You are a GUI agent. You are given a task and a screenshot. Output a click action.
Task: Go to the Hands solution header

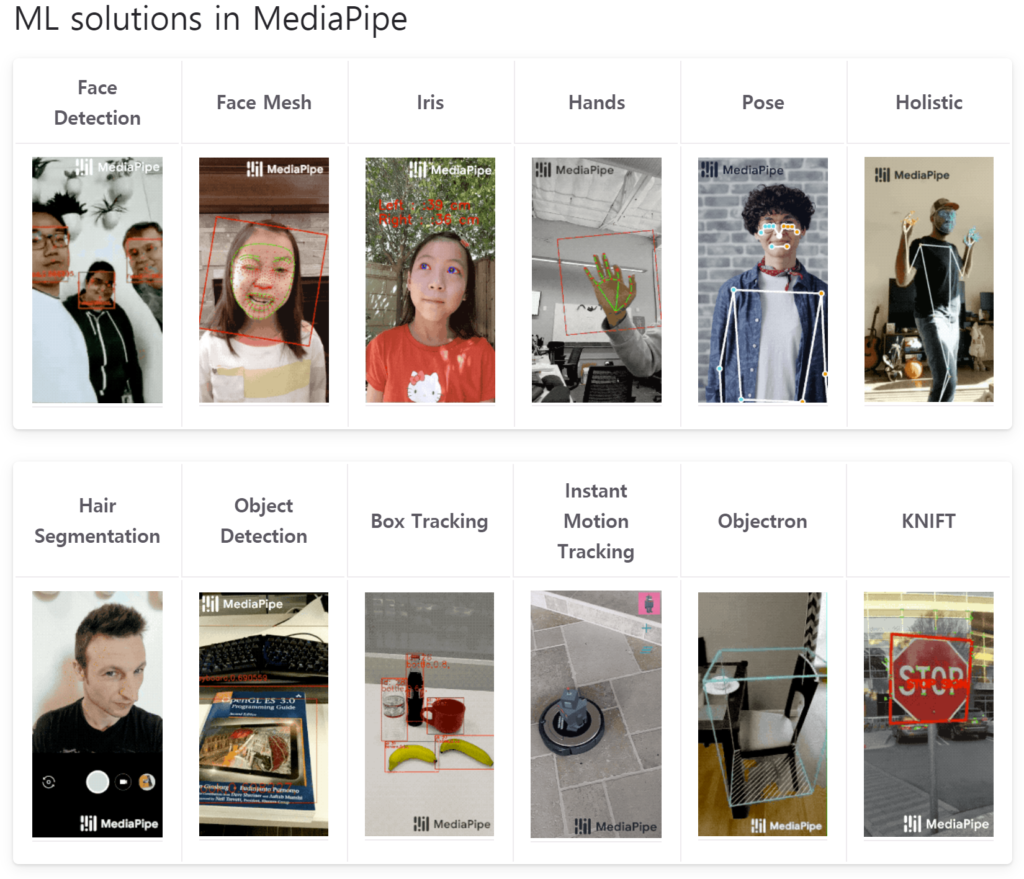(x=596, y=103)
